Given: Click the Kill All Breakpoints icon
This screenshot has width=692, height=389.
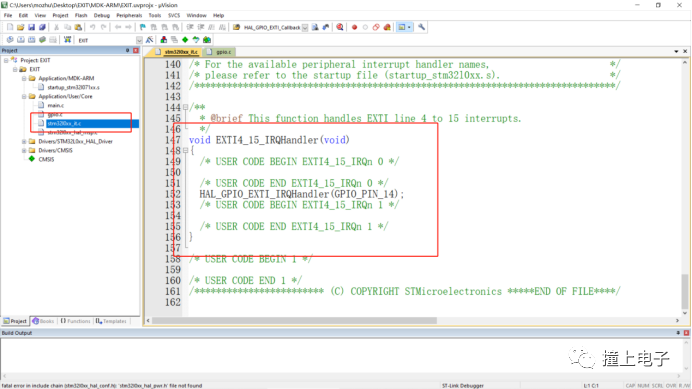Looking at the screenshot, I should 387,27.
